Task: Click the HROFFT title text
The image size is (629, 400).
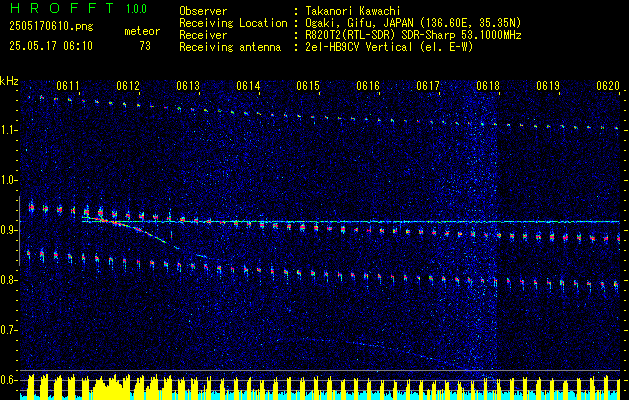Action: 62,8
